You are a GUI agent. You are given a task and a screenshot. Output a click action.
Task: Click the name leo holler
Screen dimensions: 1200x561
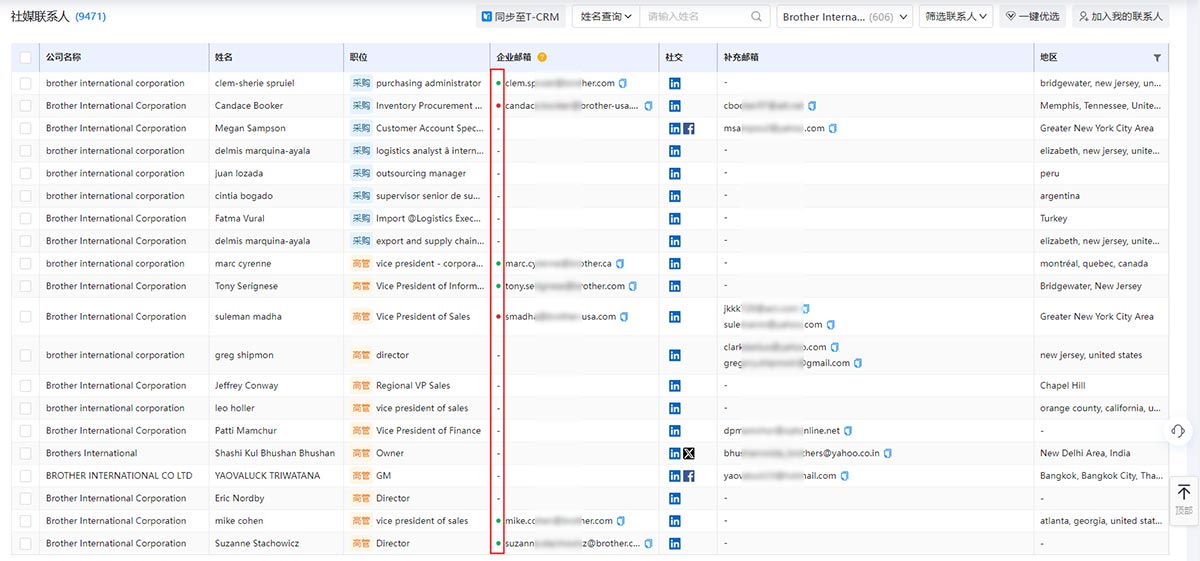click(x=235, y=408)
